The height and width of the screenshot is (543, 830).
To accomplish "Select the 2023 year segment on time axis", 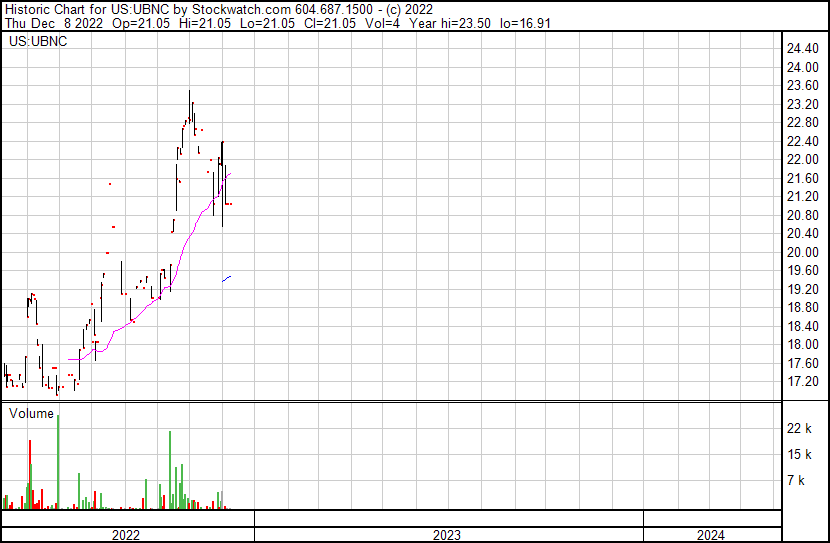I will 449,534.
